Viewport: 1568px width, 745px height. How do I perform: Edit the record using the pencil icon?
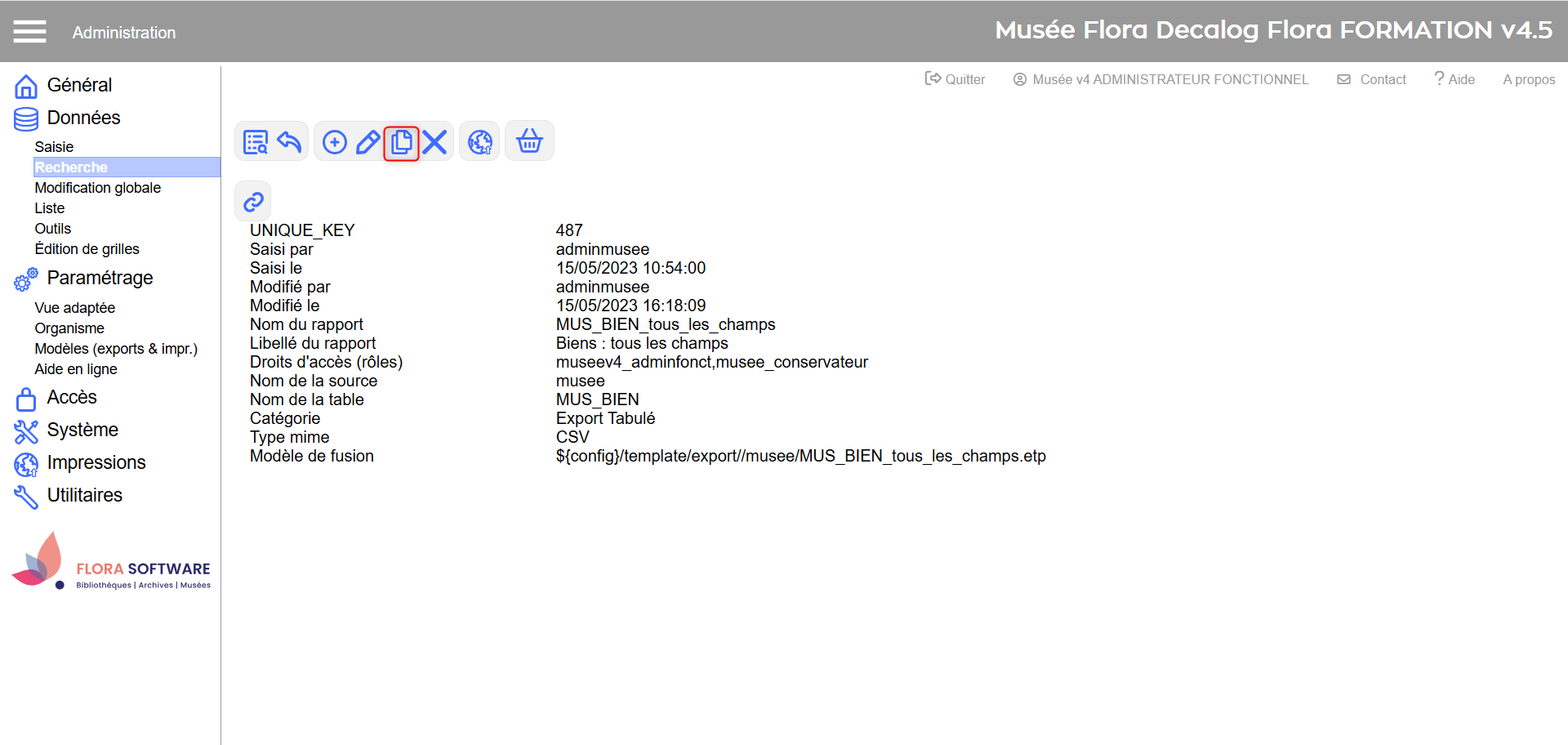point(367,142)
